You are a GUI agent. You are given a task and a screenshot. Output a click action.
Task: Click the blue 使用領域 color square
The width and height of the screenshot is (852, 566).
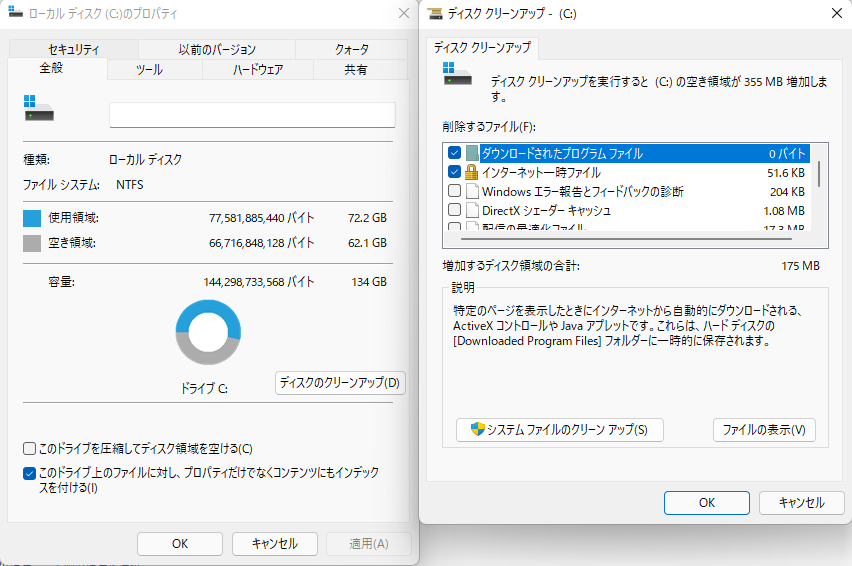(x=32, y=218)
